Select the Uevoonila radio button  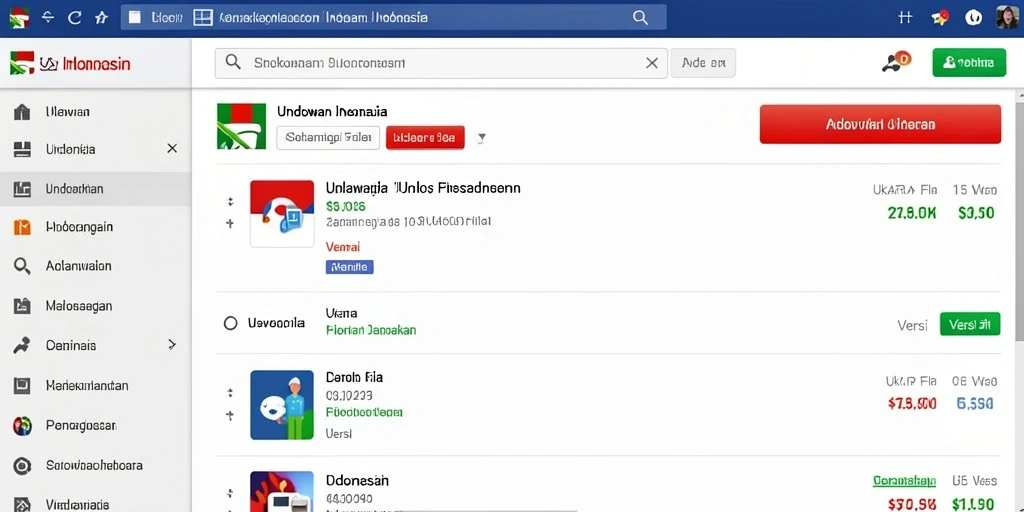[x=230, y=323]
